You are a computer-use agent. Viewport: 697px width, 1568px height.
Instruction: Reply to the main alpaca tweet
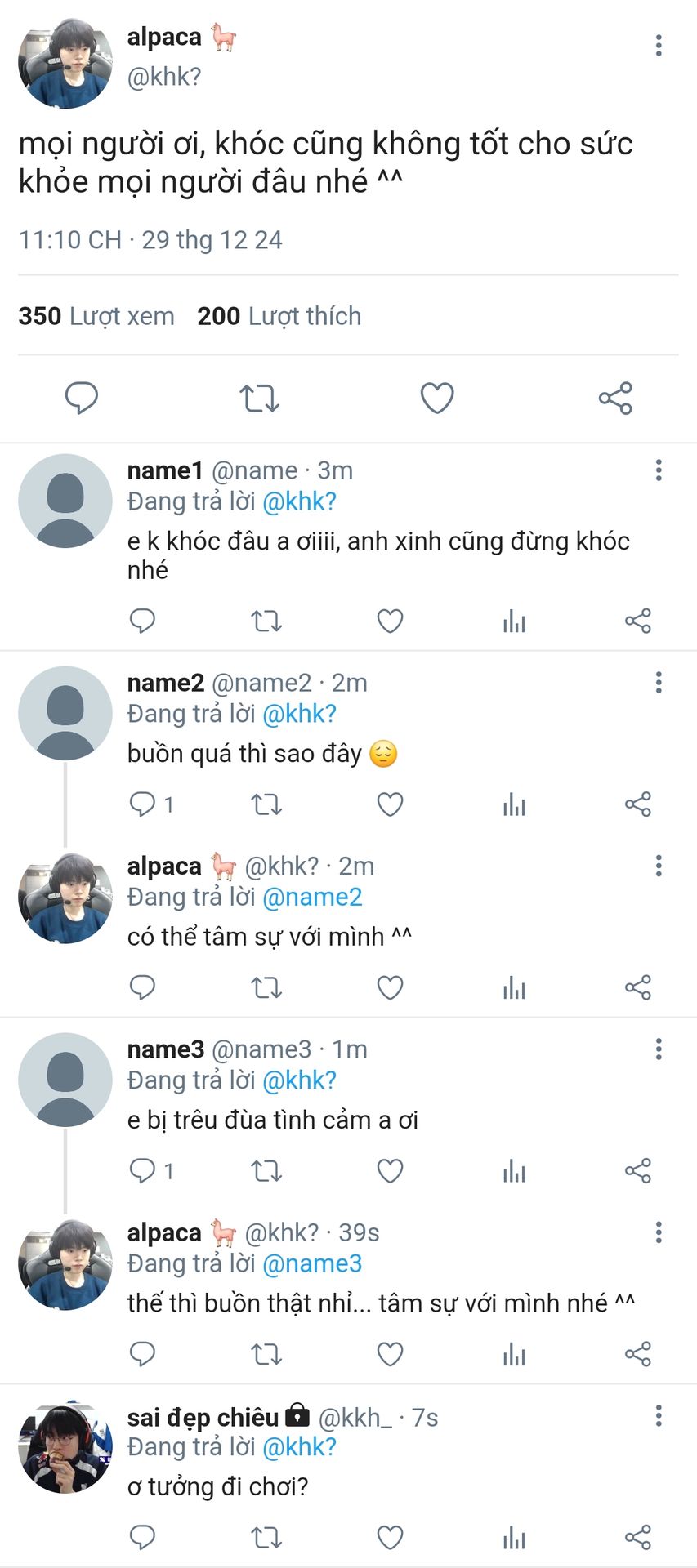82,399
